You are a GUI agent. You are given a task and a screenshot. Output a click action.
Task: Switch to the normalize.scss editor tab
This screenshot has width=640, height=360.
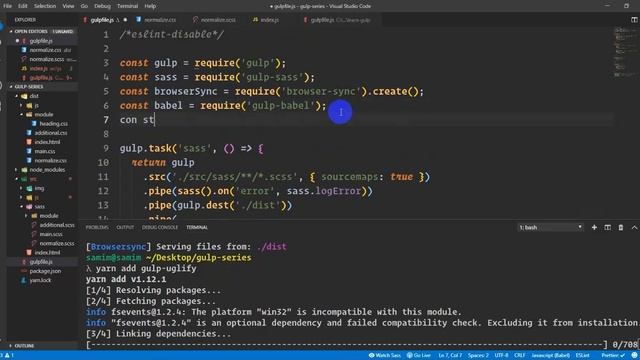tap(214, 20)
